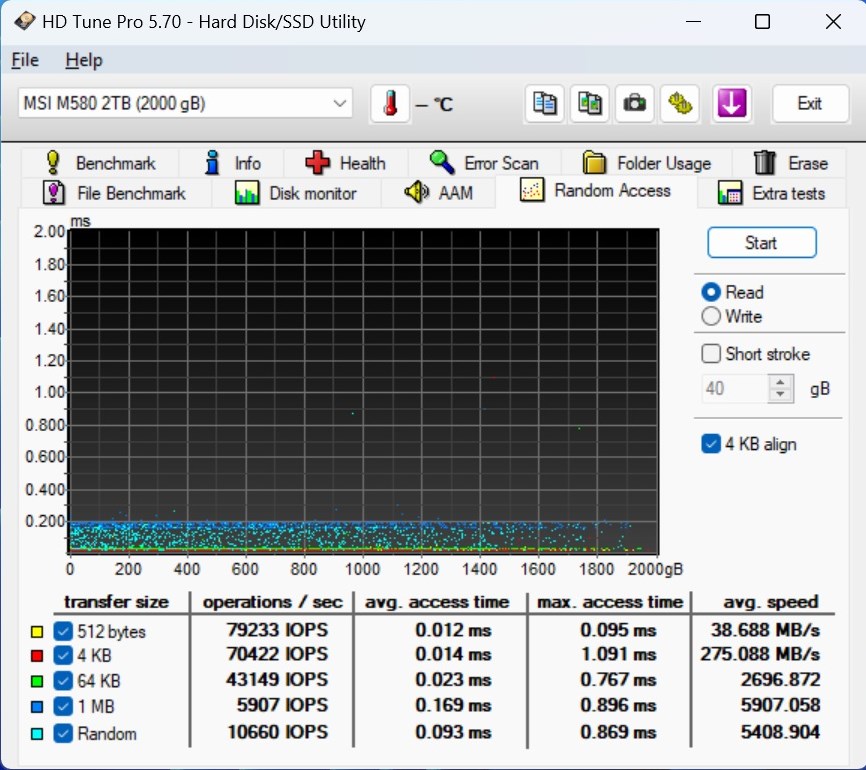866x770 pixels.
Task: Click the cyan Random color swatch
Action: (37, 734)
